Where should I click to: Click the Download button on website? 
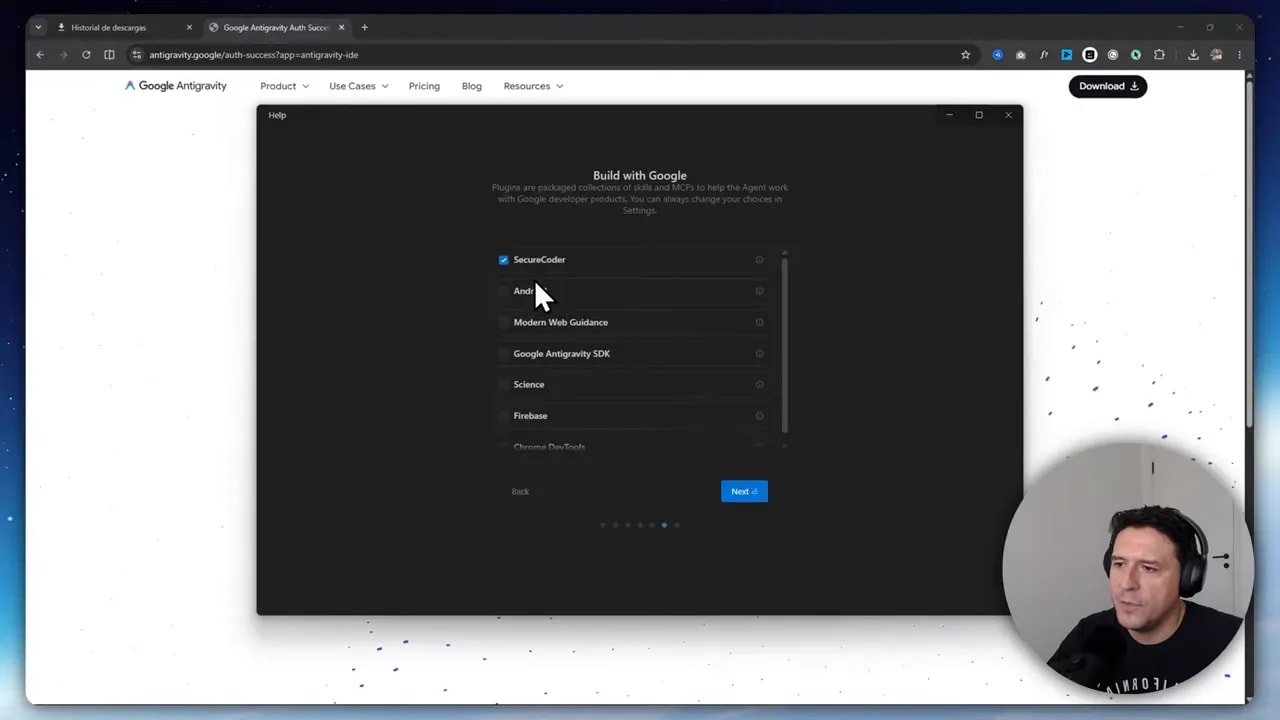point(1108,86)
